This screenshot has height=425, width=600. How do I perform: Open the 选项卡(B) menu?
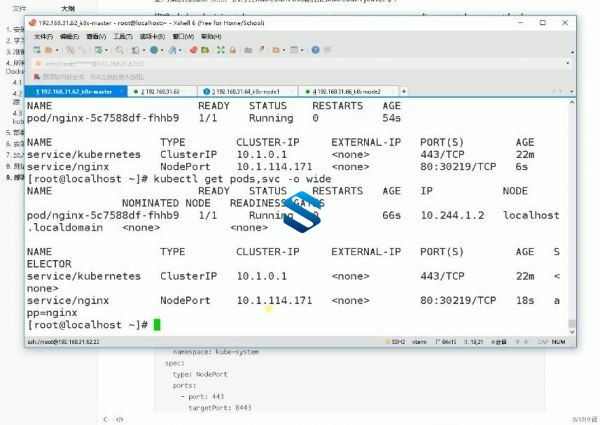152,37
